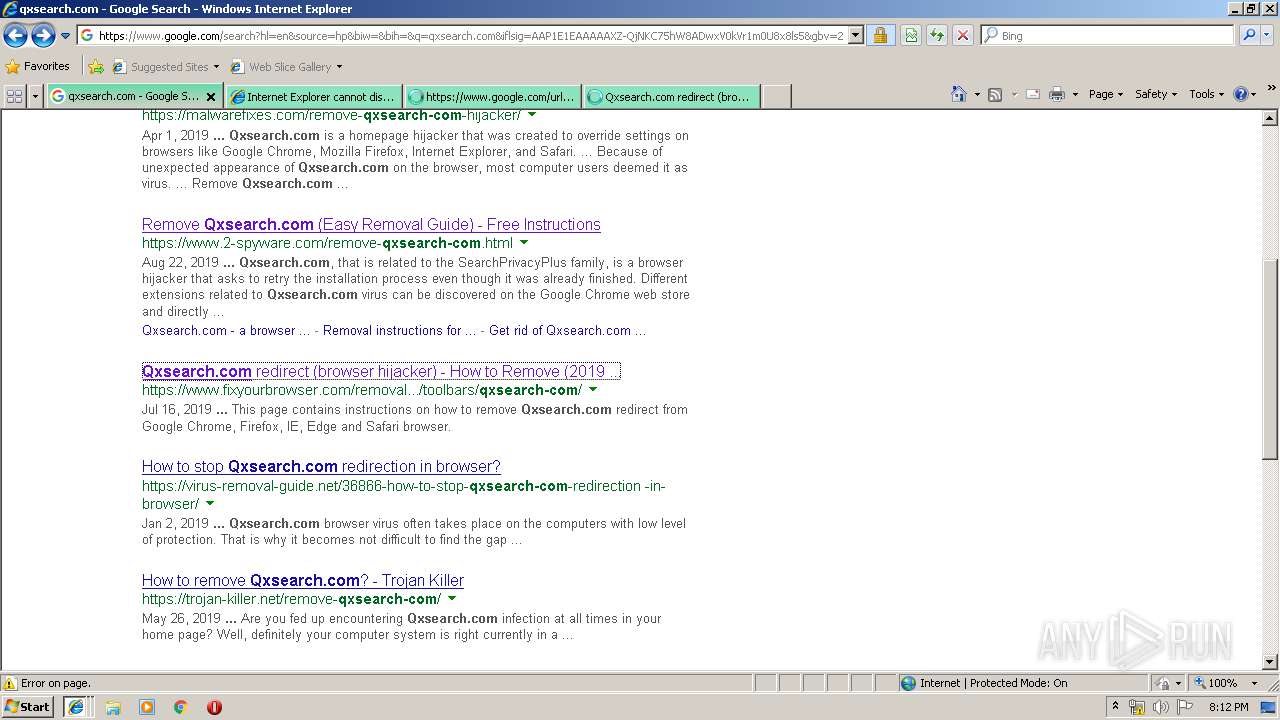Go forward with the Forward arrow button

(x=43, y=36)
